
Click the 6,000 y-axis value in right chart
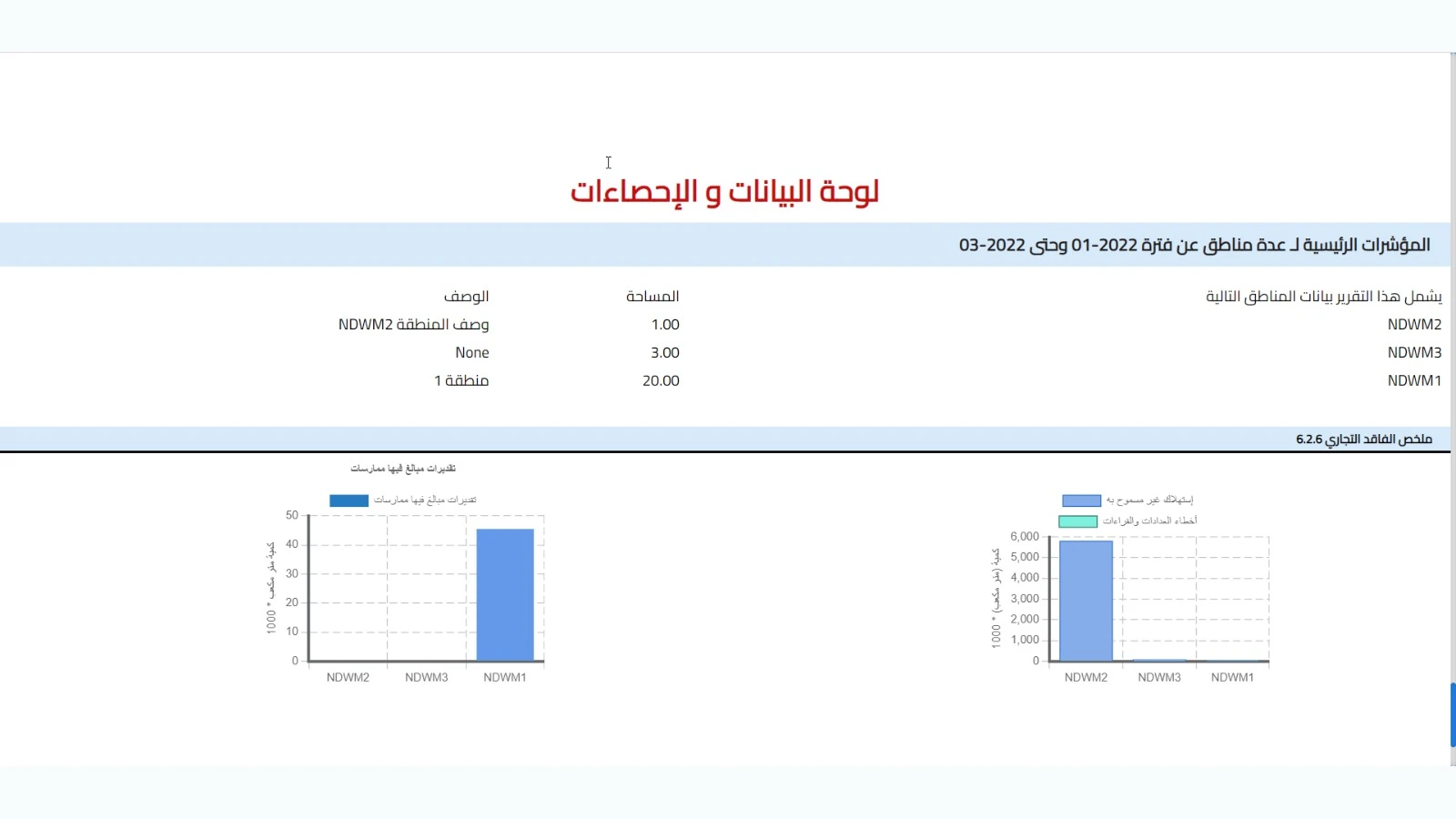coord(1025,537)
